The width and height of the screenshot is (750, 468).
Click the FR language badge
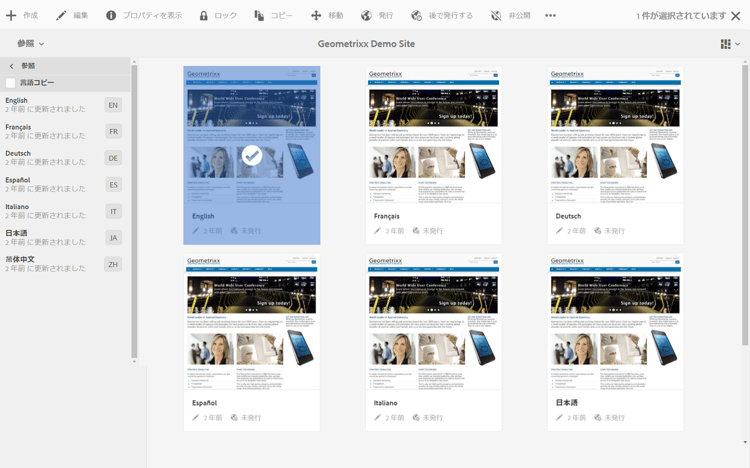(x=113, y=132)
